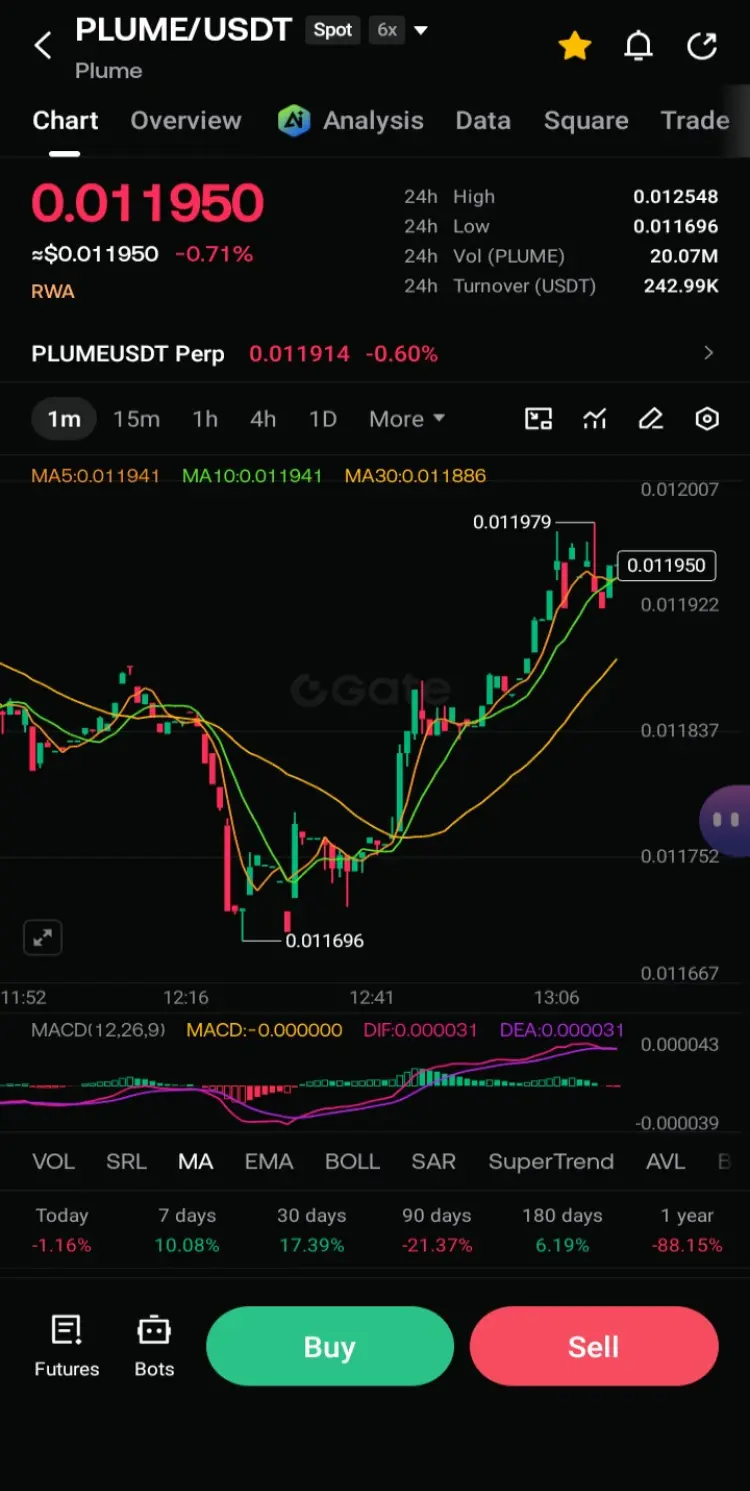This screenshot has height=1491, width=750.
Task: Tap the Today -1.16% performance
Action: [x=62, y=1231]
